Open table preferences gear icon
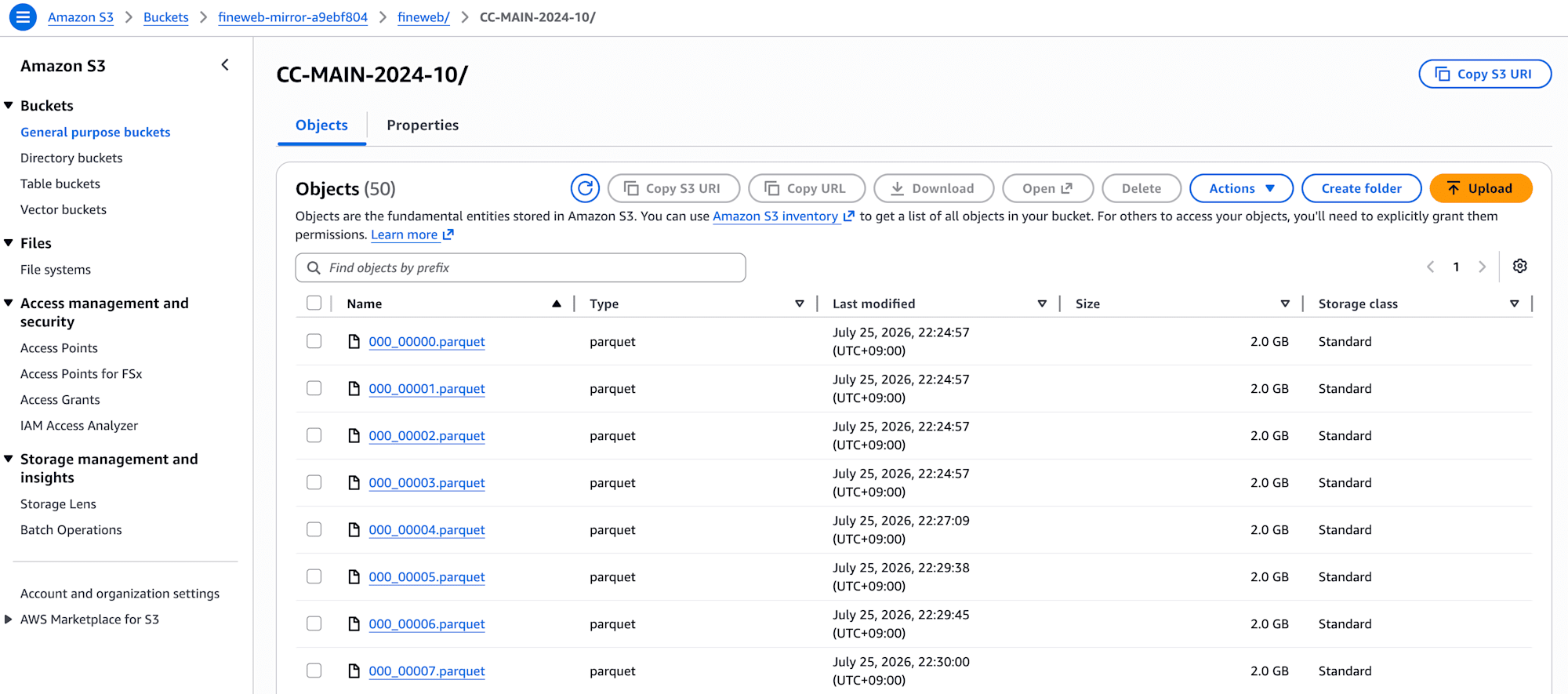The image size is (1568, 694). coord(1519,266)
